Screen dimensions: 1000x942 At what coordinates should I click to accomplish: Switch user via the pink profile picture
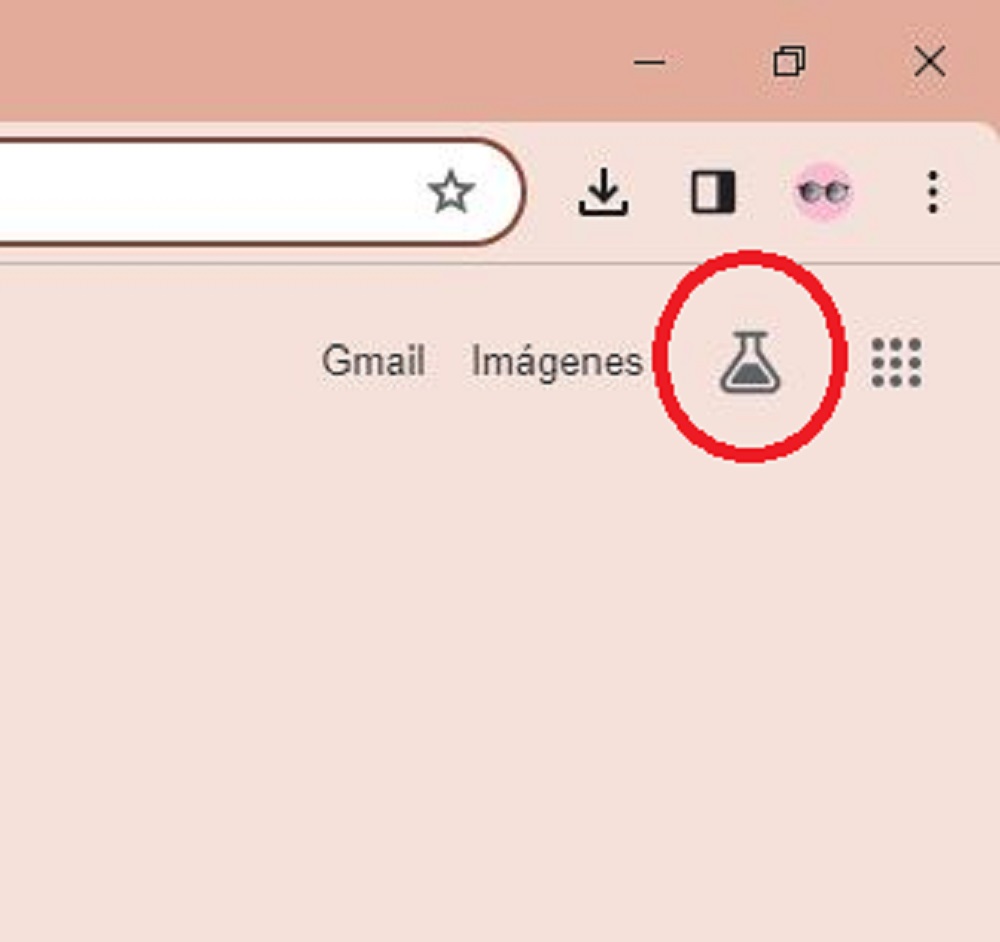click(x=823, y=191)
